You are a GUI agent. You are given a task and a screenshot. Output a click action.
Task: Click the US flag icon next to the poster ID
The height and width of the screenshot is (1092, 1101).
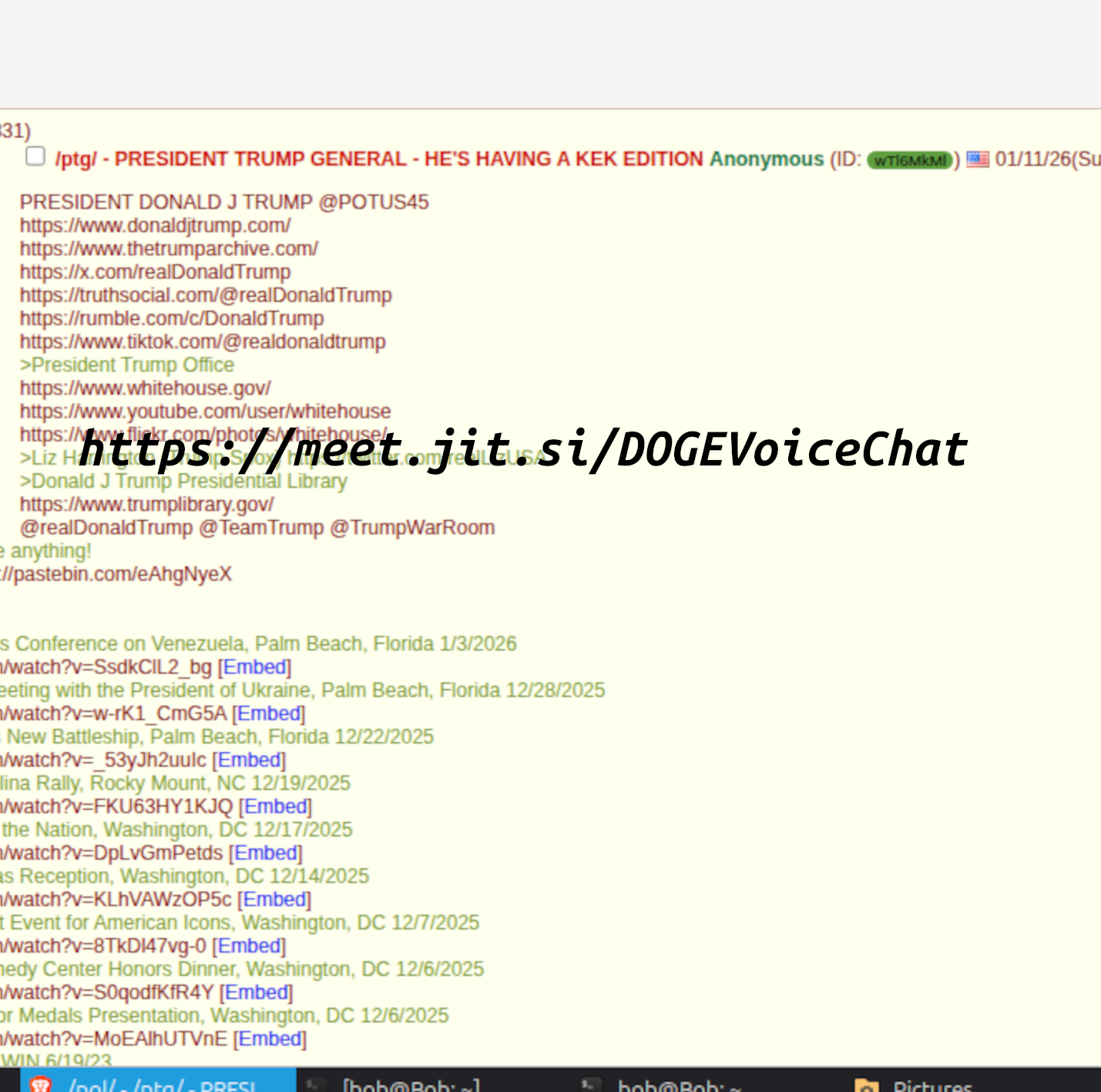coord(978,160)
